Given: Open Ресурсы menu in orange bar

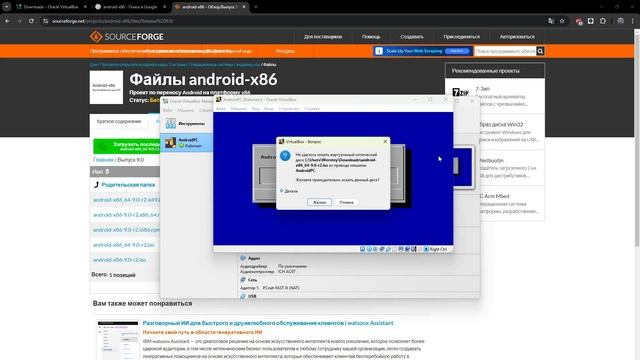Looking at the screenshot, I should 285,51.
